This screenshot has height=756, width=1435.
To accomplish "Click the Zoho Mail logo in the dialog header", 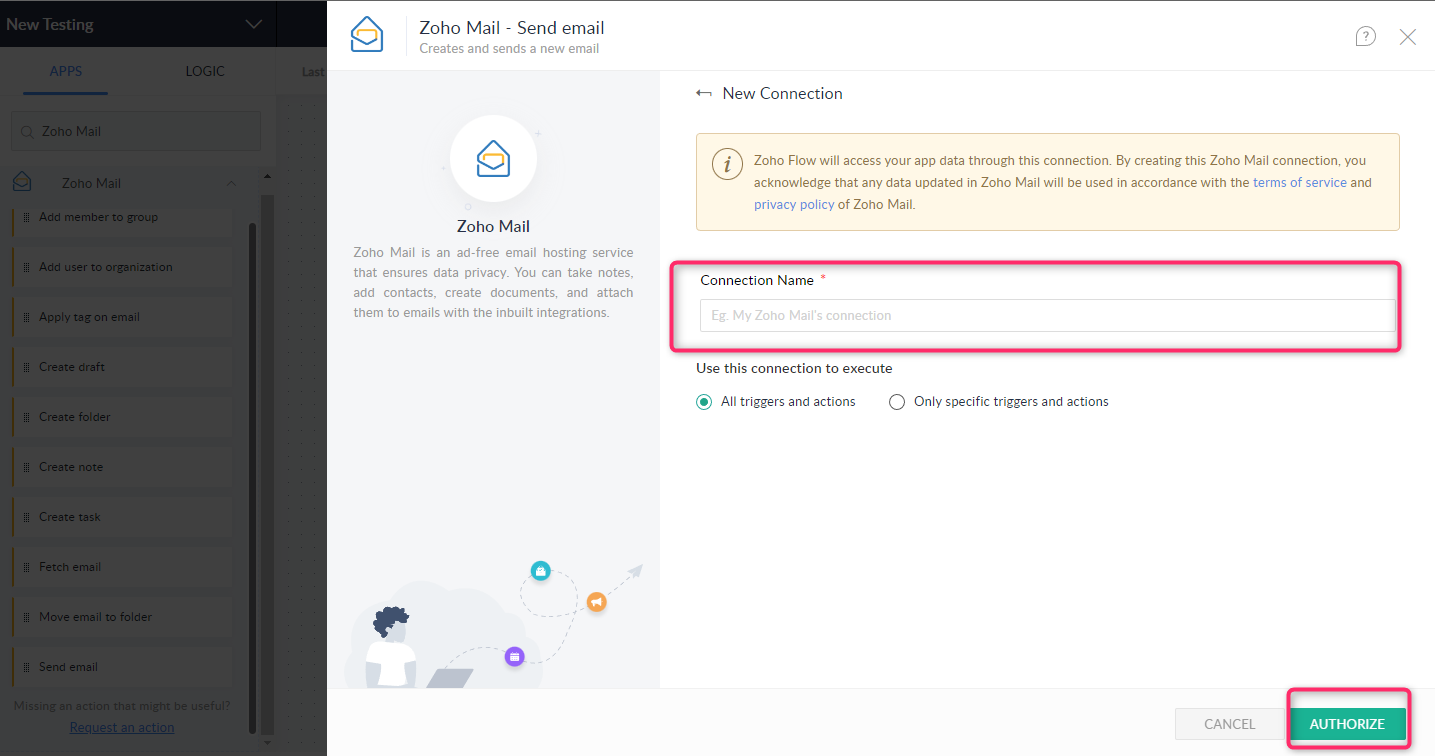I will pyautogui.click(x=367, y=34).
